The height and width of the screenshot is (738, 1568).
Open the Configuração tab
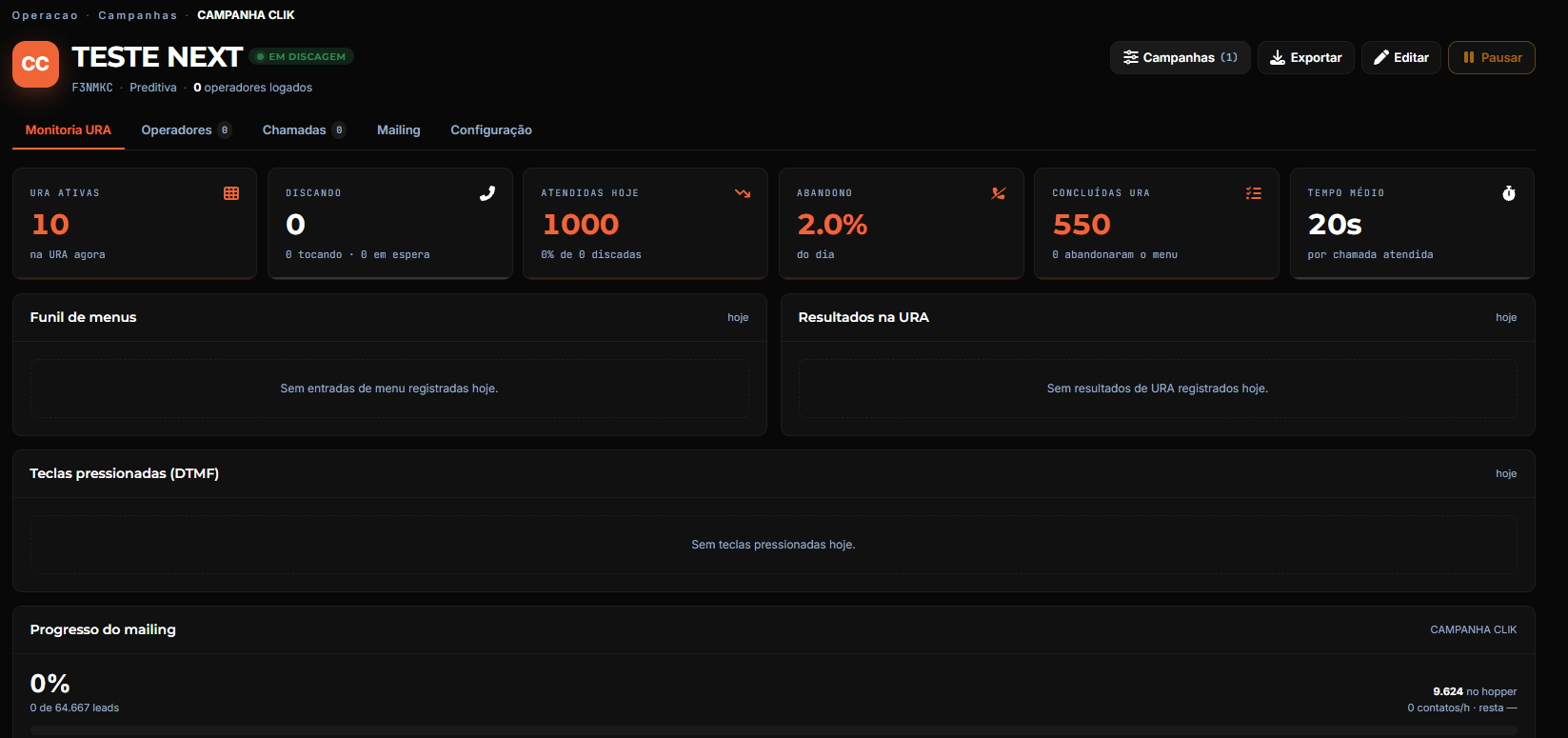pos(491,130)
